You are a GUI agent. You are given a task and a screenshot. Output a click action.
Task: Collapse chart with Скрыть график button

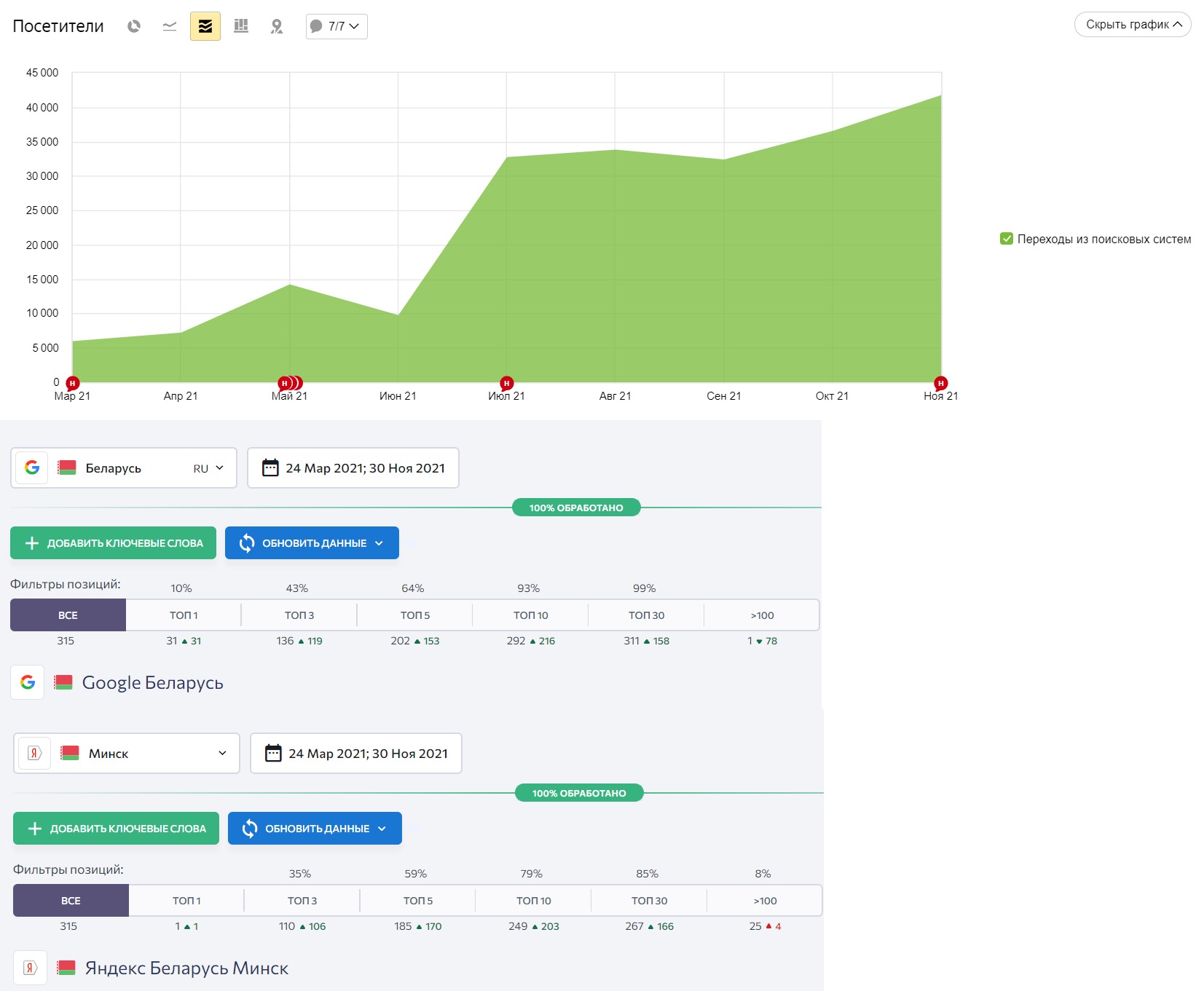click(1133, 25)
